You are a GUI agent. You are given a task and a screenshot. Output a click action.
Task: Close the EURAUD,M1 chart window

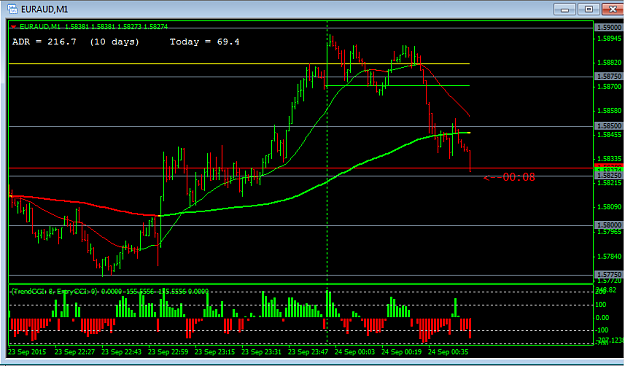point(613,9)
